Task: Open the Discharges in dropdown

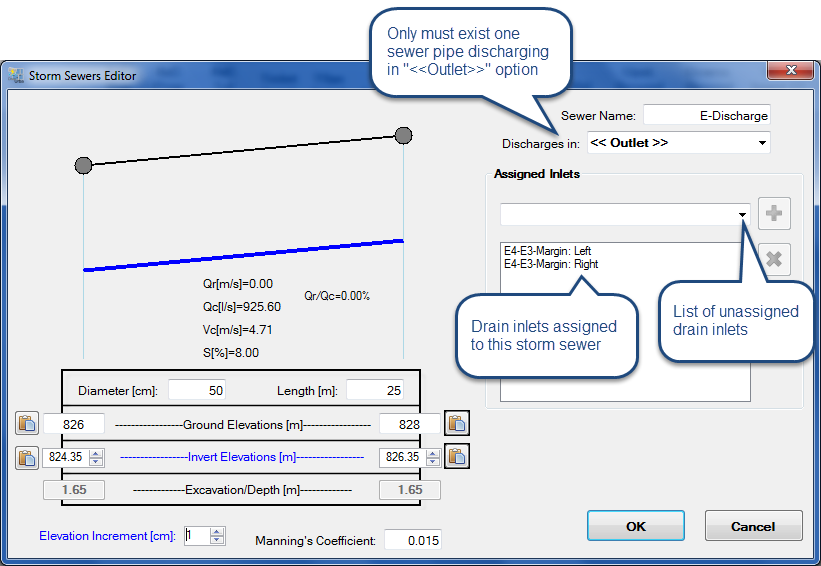Action: tap(762, 143)
